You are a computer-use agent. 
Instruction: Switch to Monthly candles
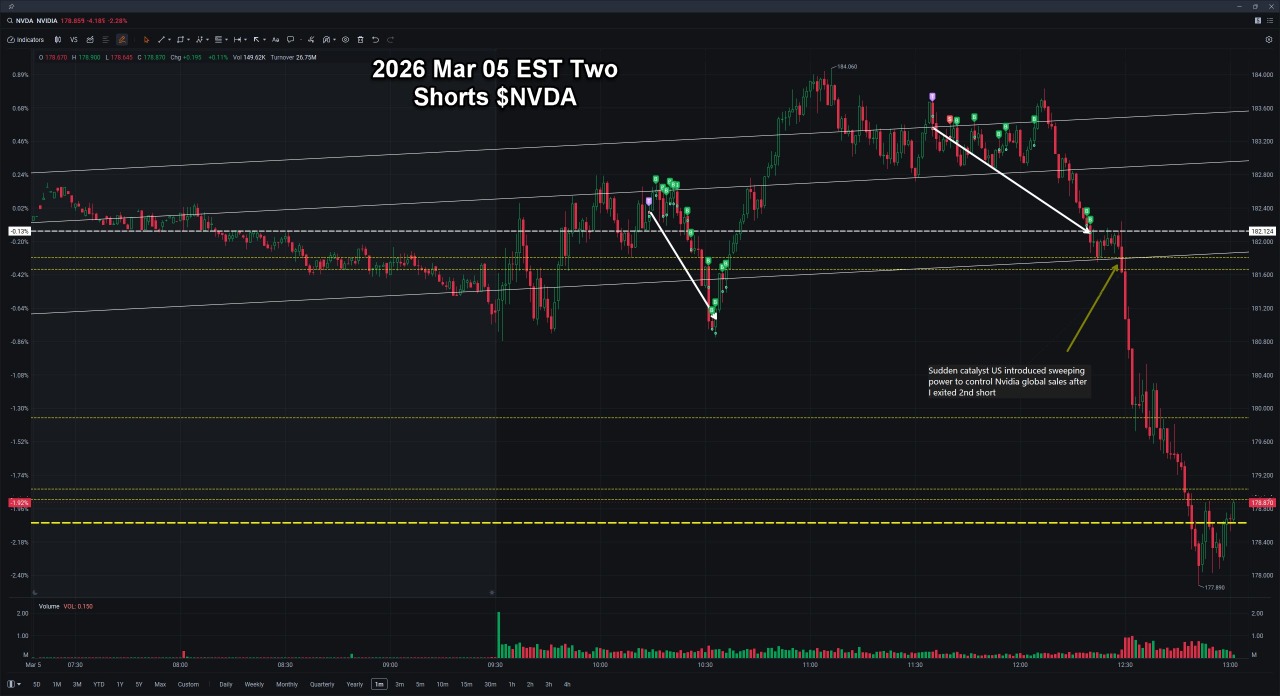pyautogui.click(x=287, y=684)
